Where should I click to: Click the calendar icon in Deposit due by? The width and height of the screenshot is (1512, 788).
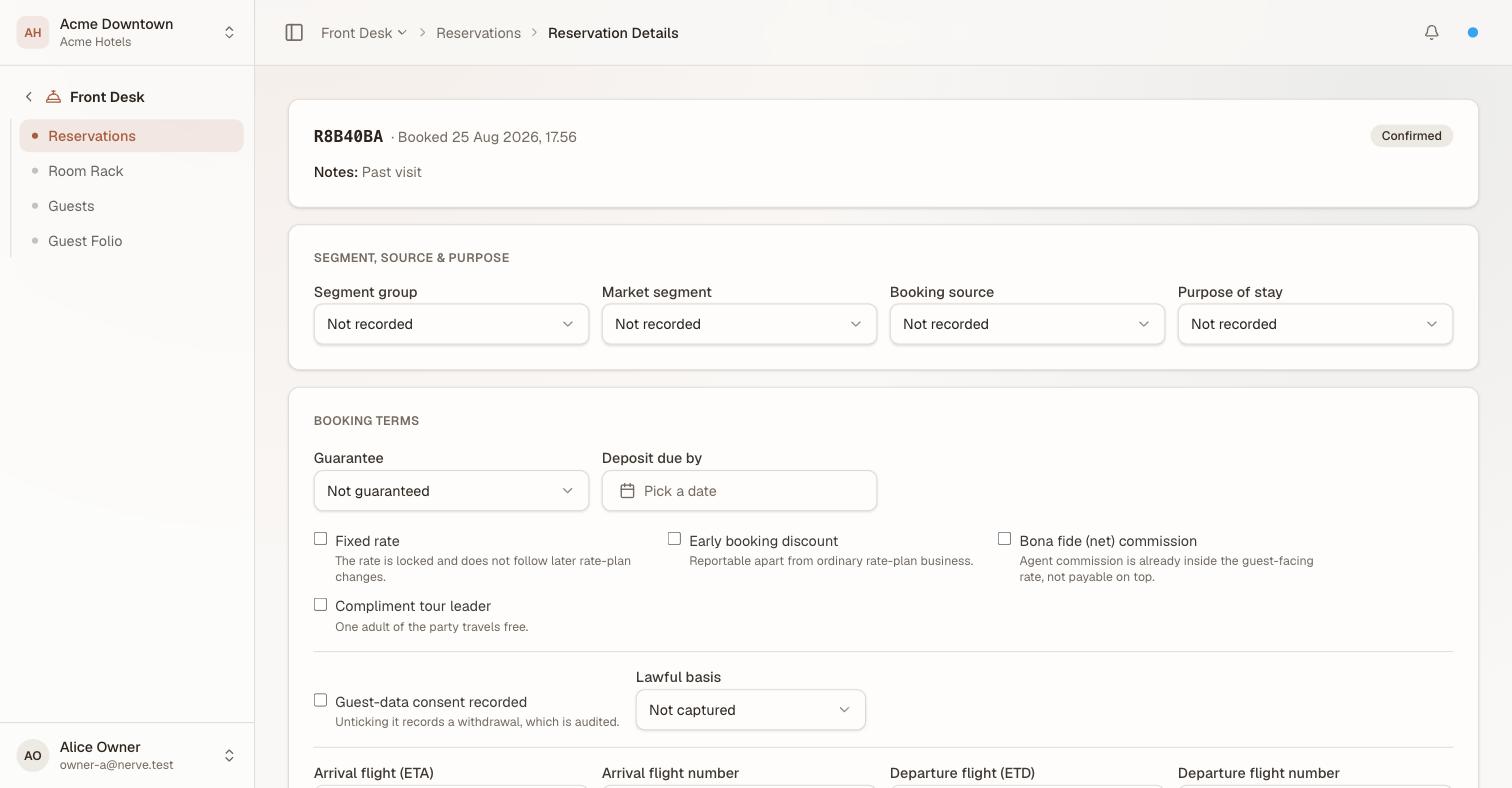627,491
